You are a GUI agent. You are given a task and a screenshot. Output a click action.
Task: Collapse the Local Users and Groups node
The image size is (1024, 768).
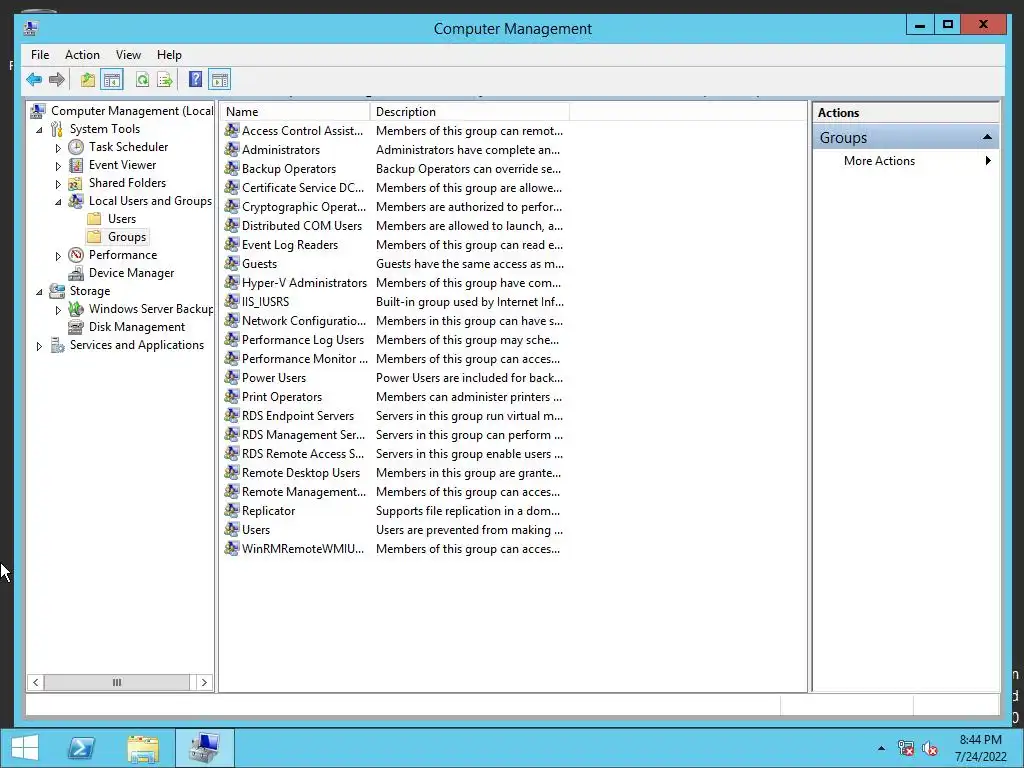(x=58, y=202)
